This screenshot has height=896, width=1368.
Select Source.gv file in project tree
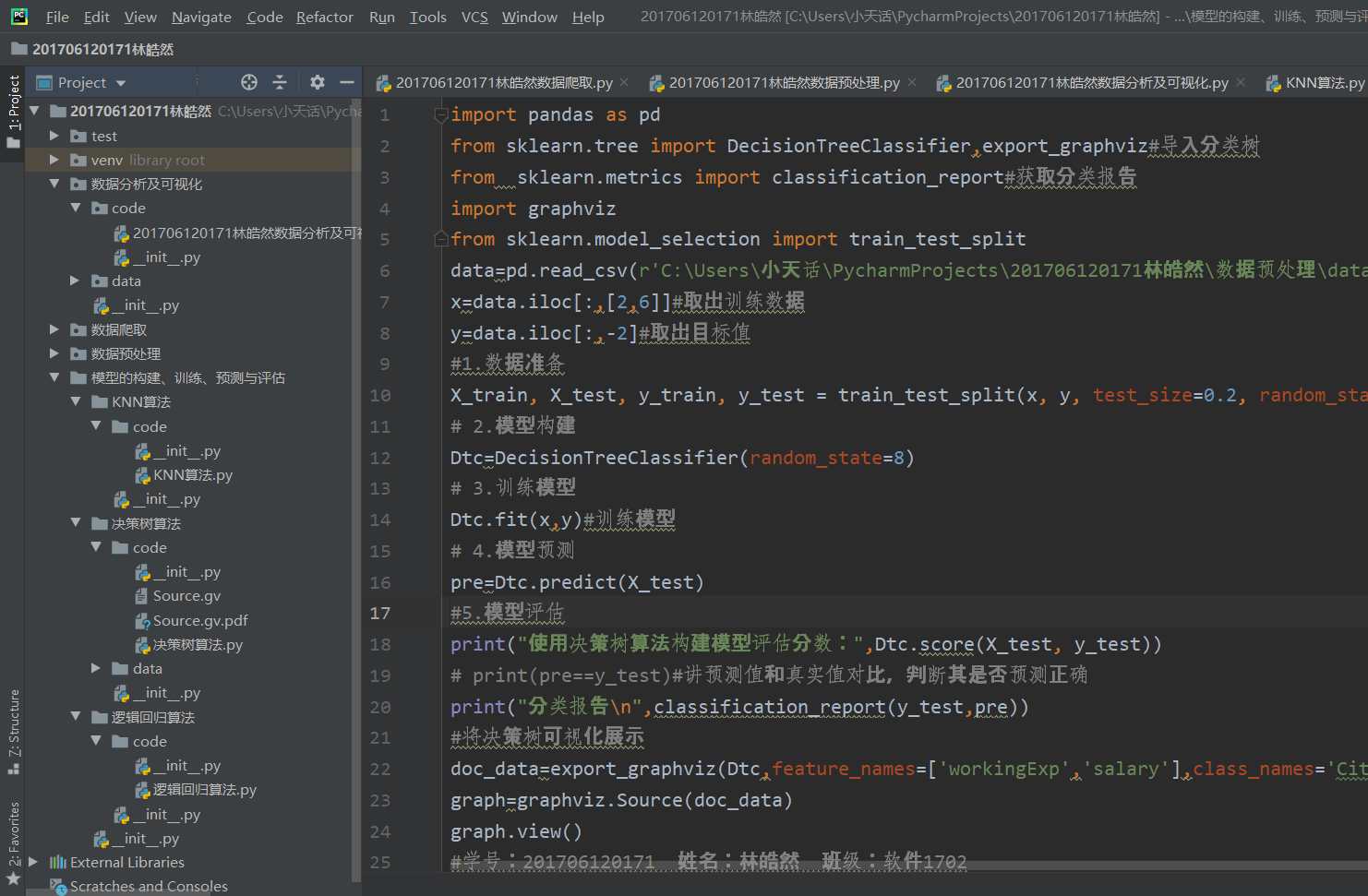186,596
